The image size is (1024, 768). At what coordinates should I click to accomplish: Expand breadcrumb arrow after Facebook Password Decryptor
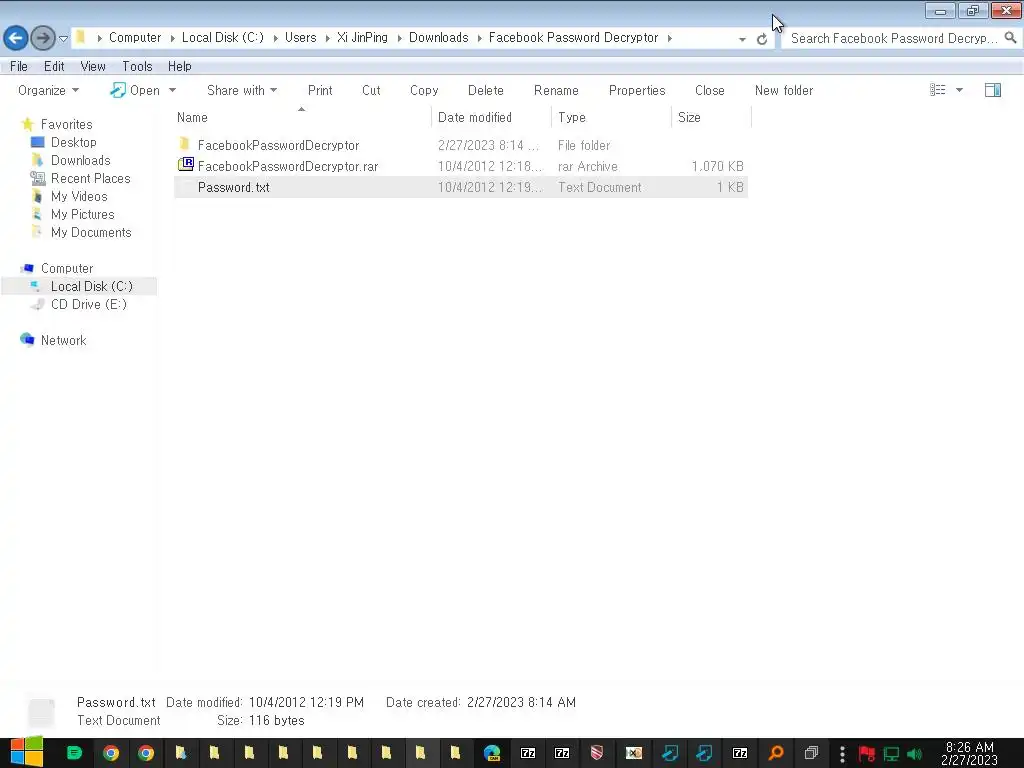[x=669, y=38]
